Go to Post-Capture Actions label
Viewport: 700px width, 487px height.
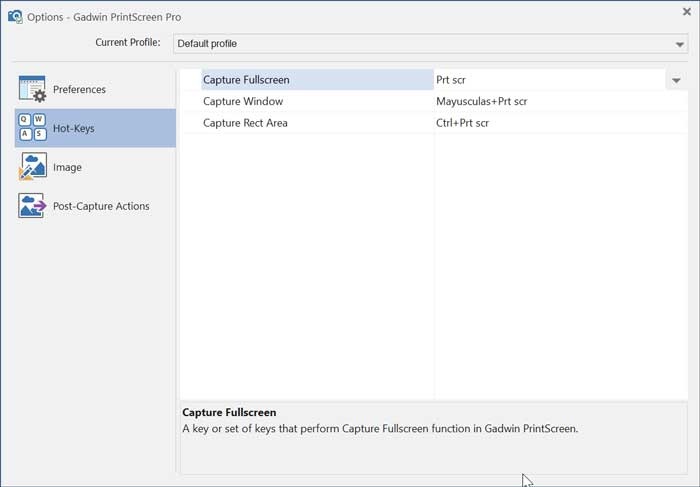(x=101, y=207)
